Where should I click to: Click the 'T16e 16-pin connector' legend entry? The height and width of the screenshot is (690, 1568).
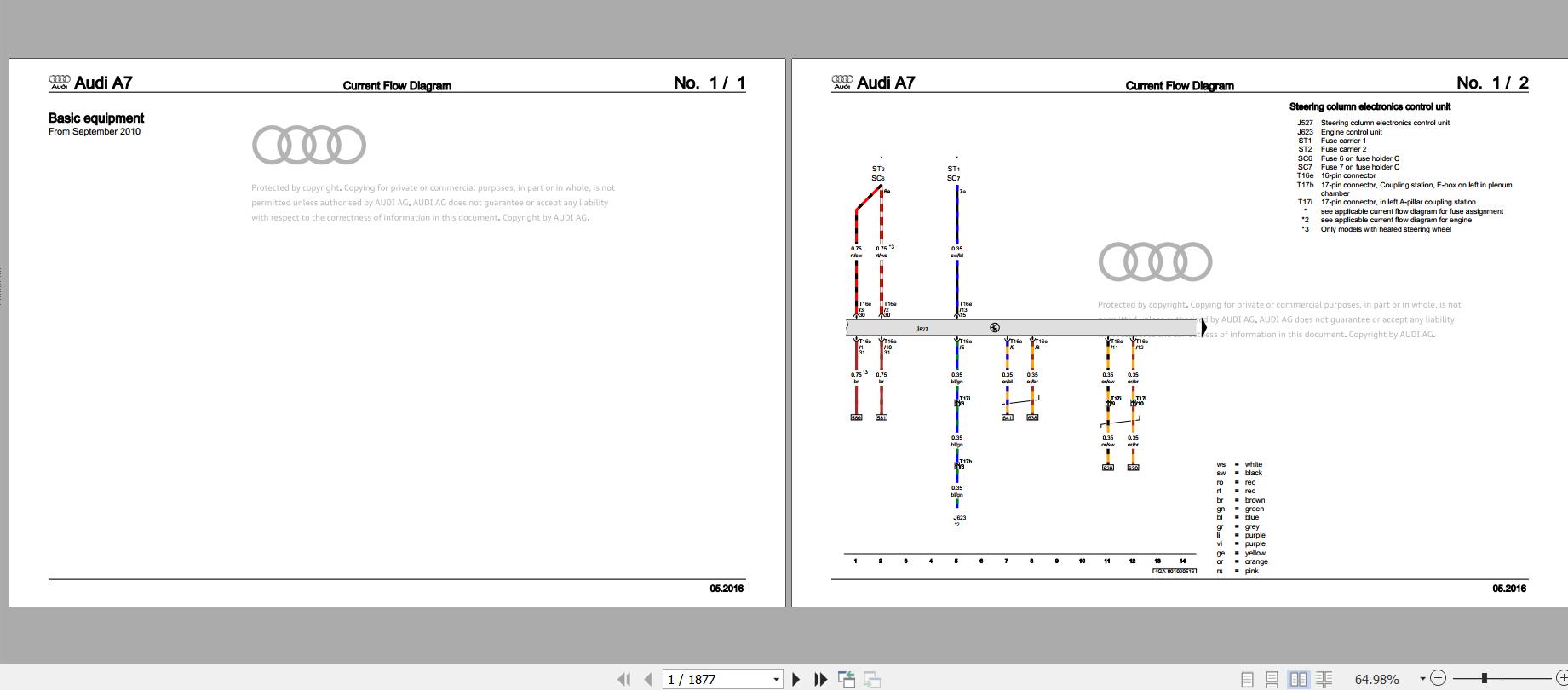1336,175
